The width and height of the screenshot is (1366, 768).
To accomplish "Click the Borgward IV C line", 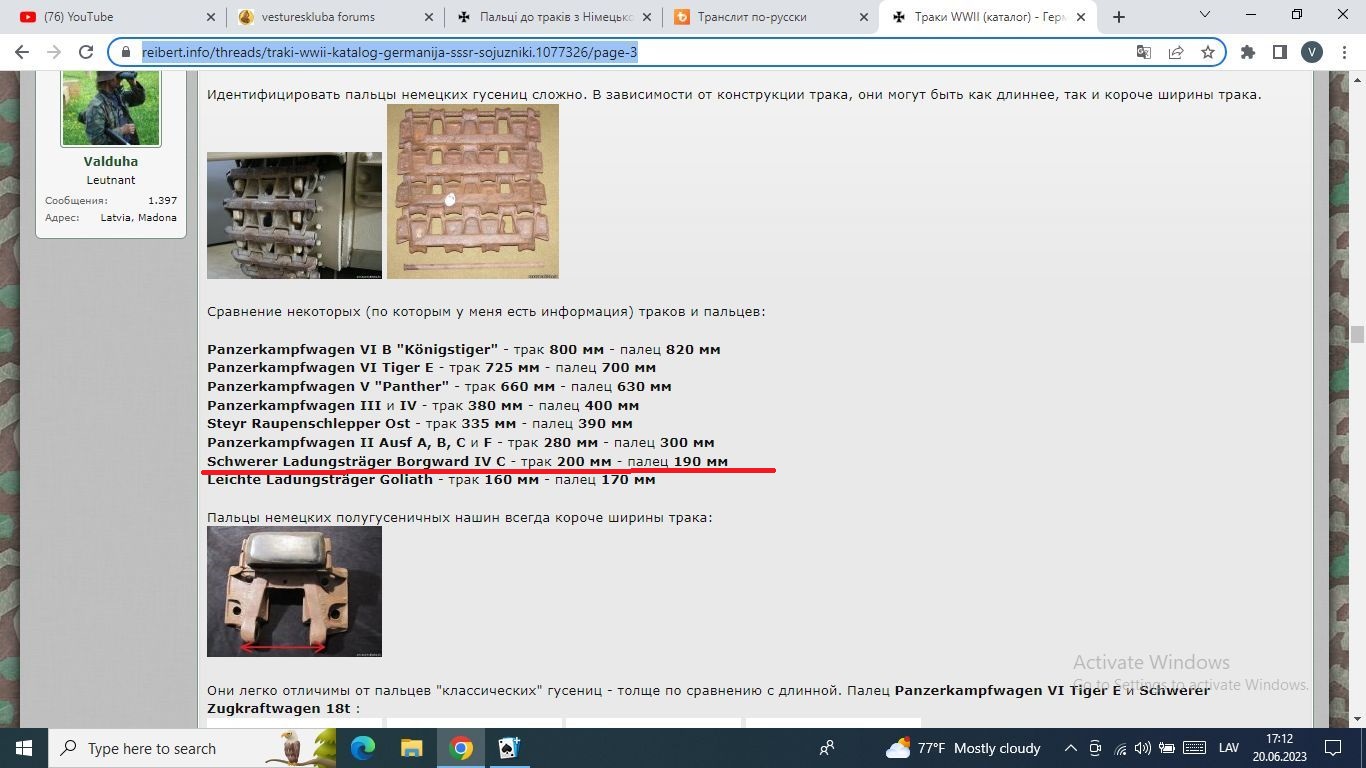I will click(467, 461).
